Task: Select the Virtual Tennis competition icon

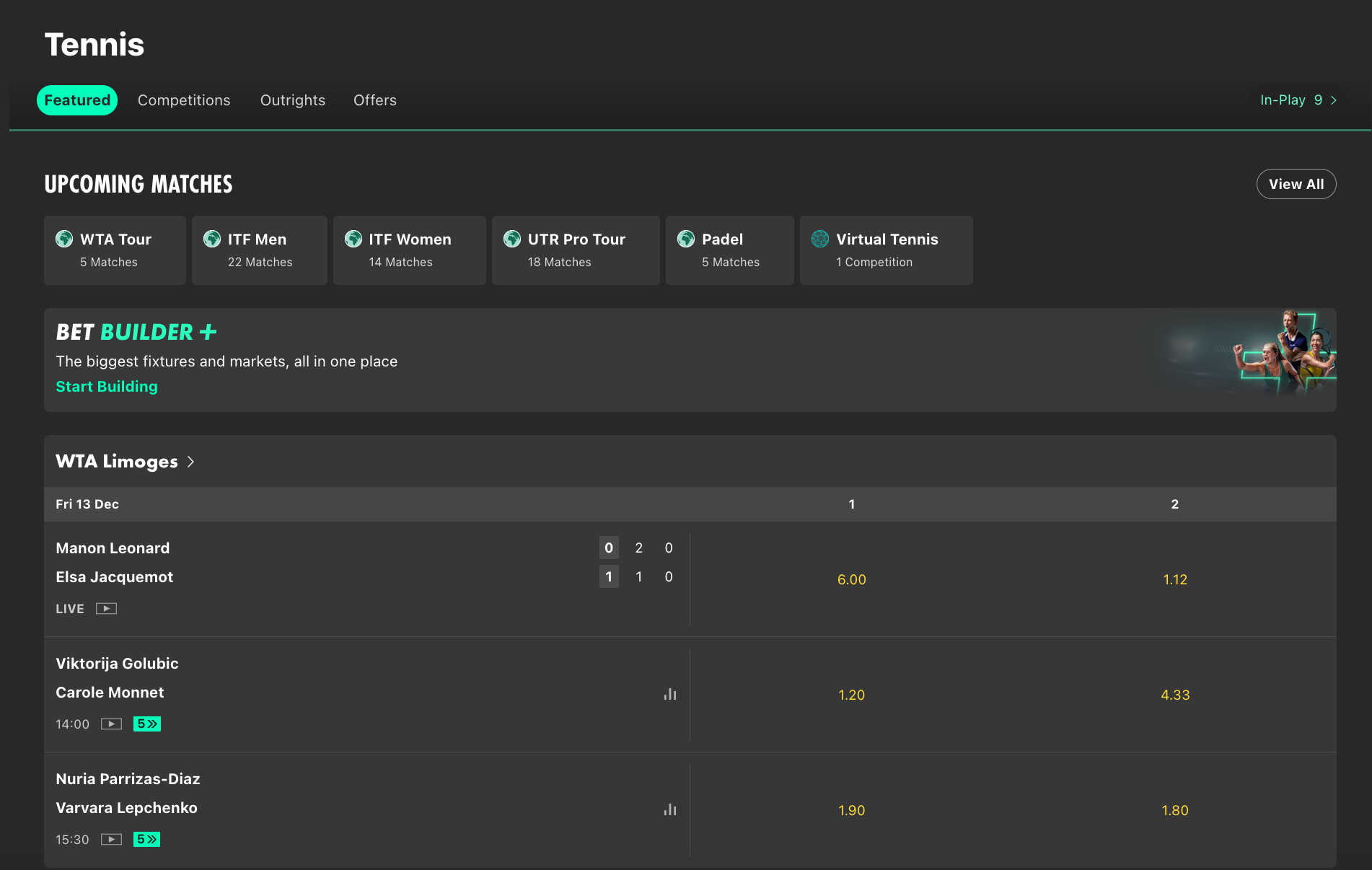Action: click(819, 239)
